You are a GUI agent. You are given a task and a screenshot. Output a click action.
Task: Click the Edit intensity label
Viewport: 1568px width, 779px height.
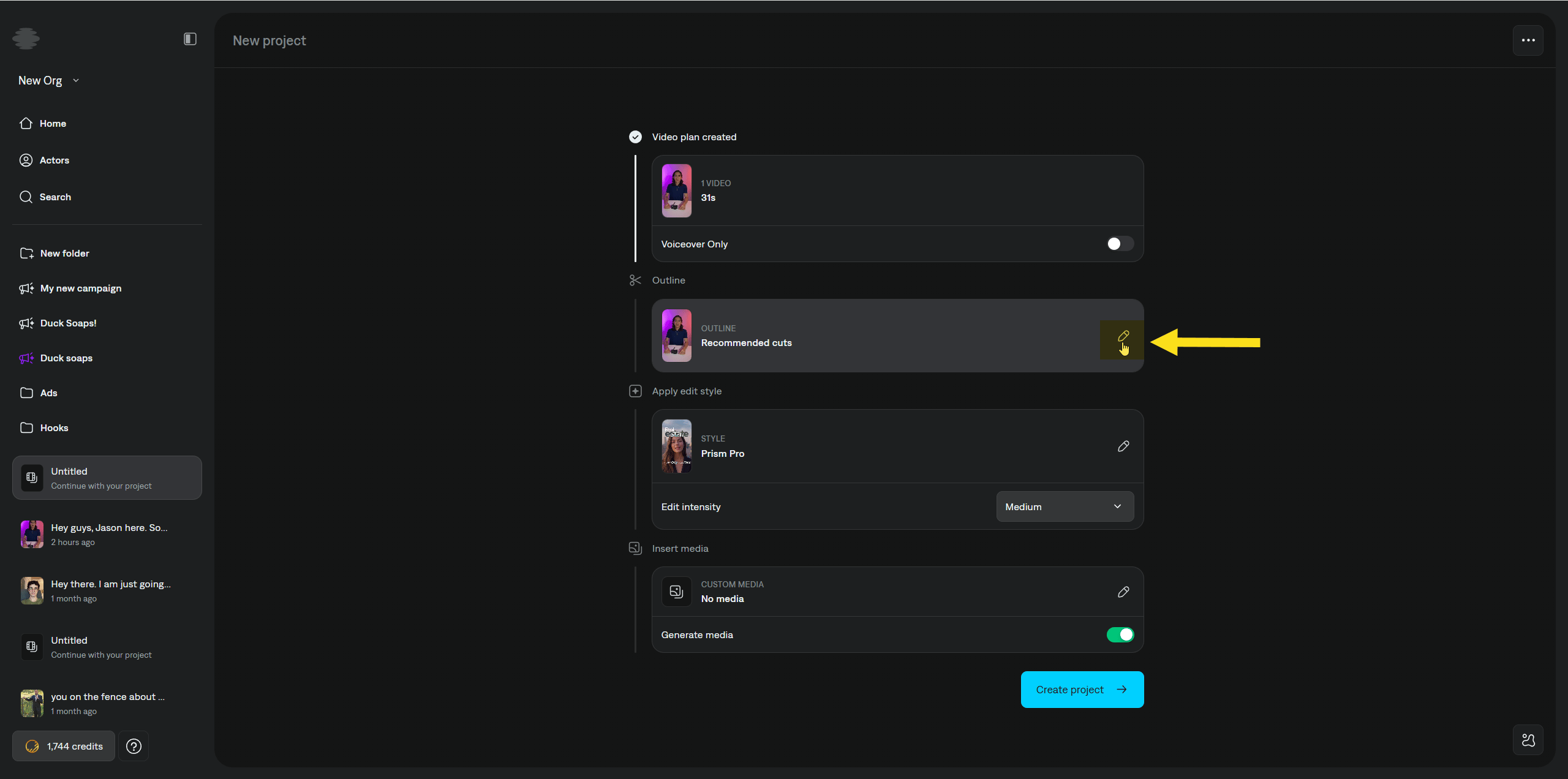tap(691, 507)
